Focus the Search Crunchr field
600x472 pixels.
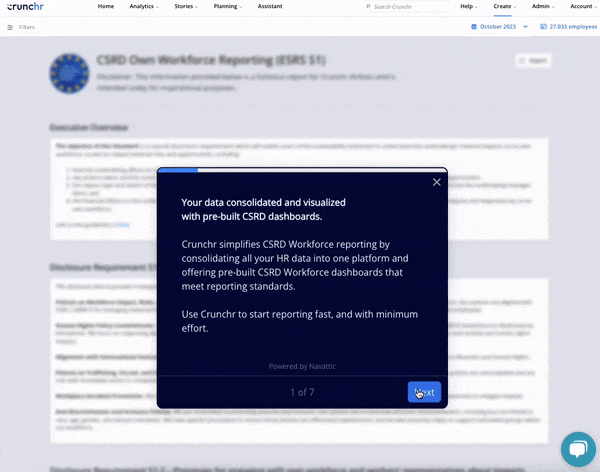[406, 7]
